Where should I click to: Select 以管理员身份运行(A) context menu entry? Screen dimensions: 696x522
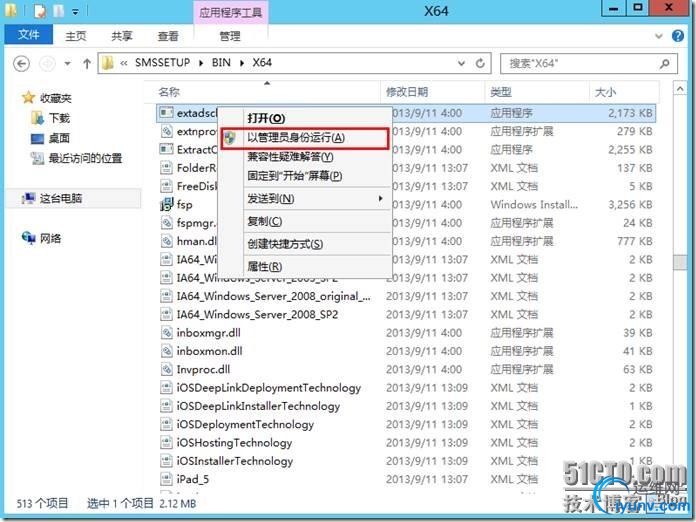(x=304, y=138)
